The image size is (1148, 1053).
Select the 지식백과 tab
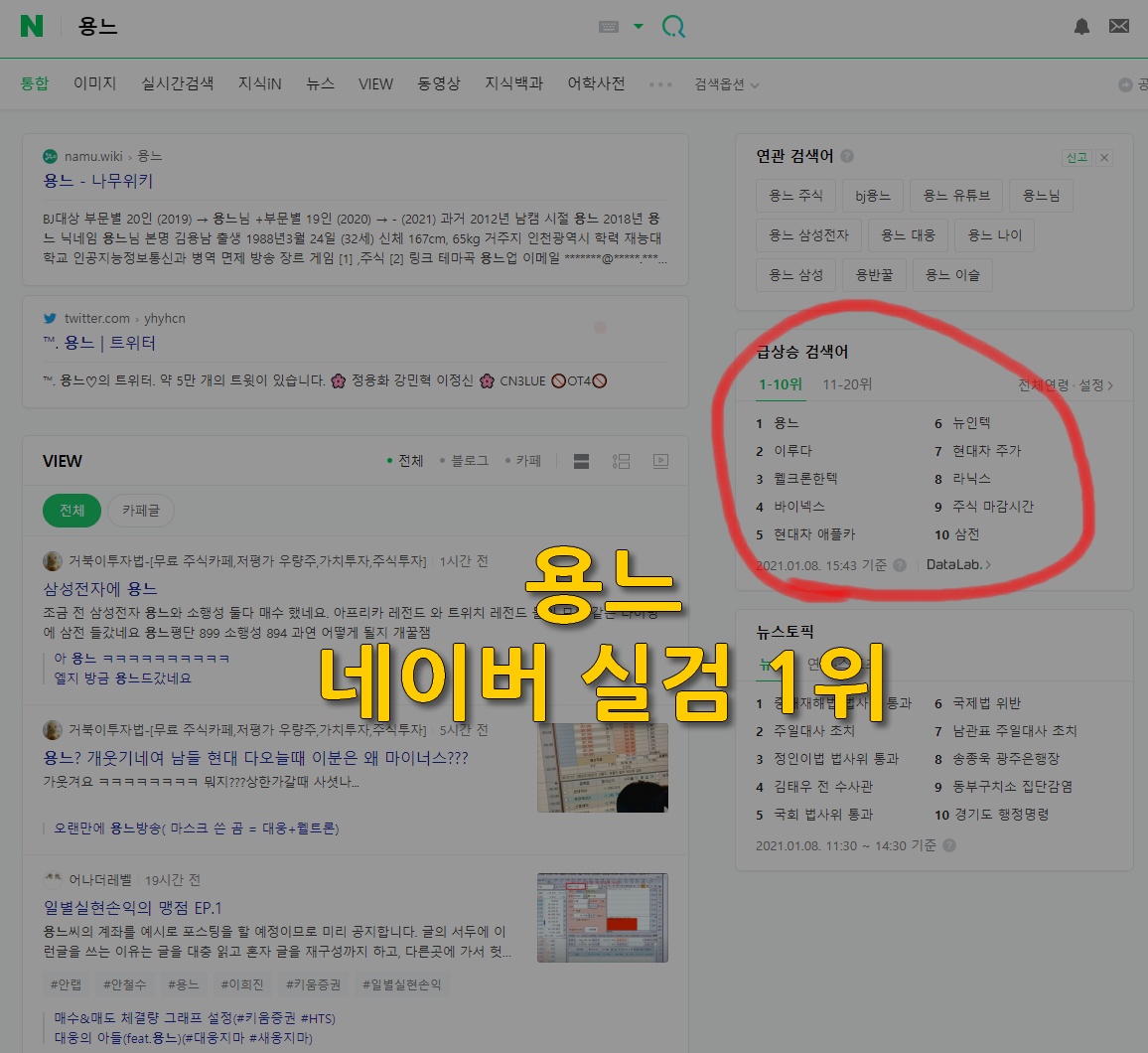pos(514,83)
